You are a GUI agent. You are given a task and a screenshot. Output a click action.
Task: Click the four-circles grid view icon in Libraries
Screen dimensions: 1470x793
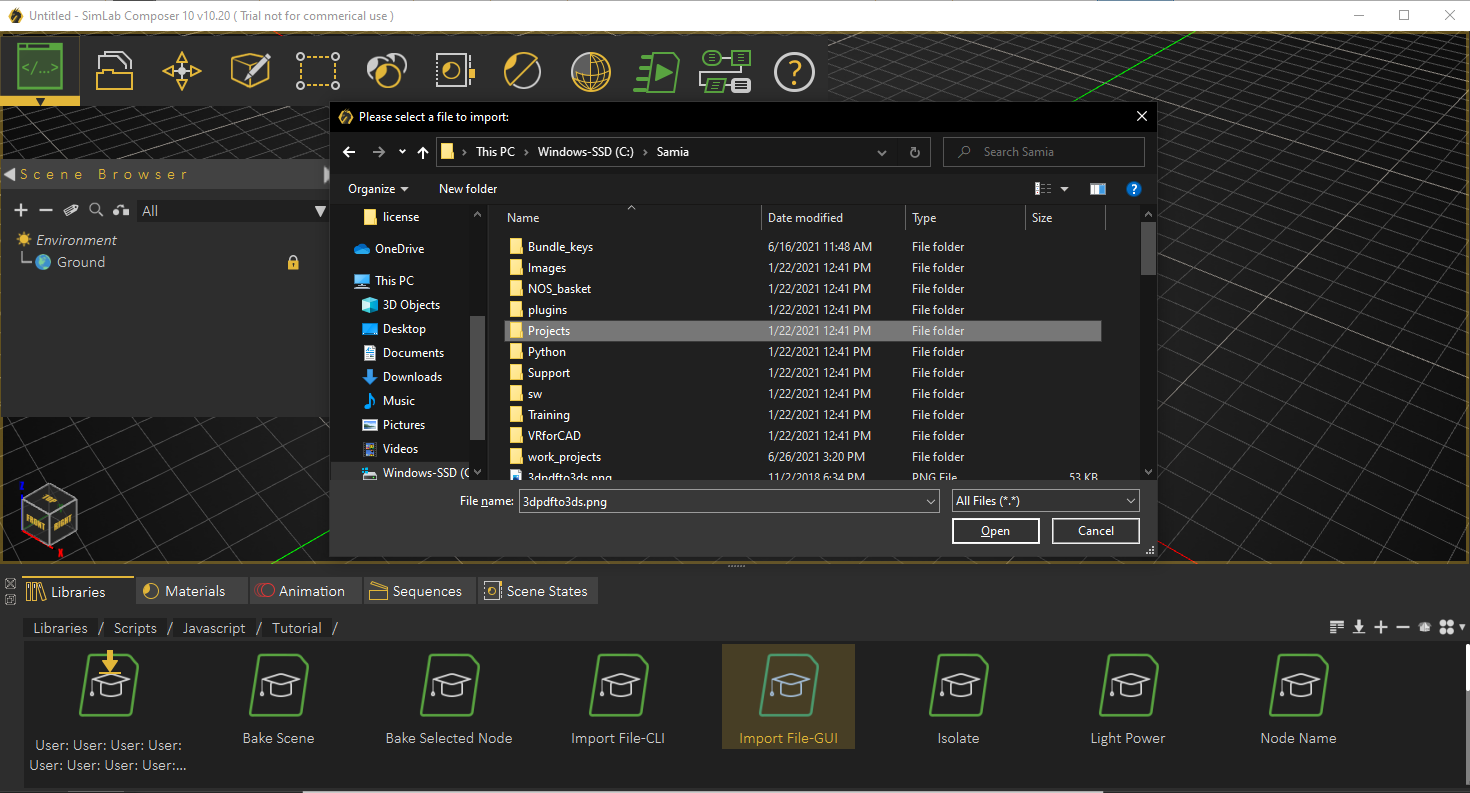coord(1447,627)
